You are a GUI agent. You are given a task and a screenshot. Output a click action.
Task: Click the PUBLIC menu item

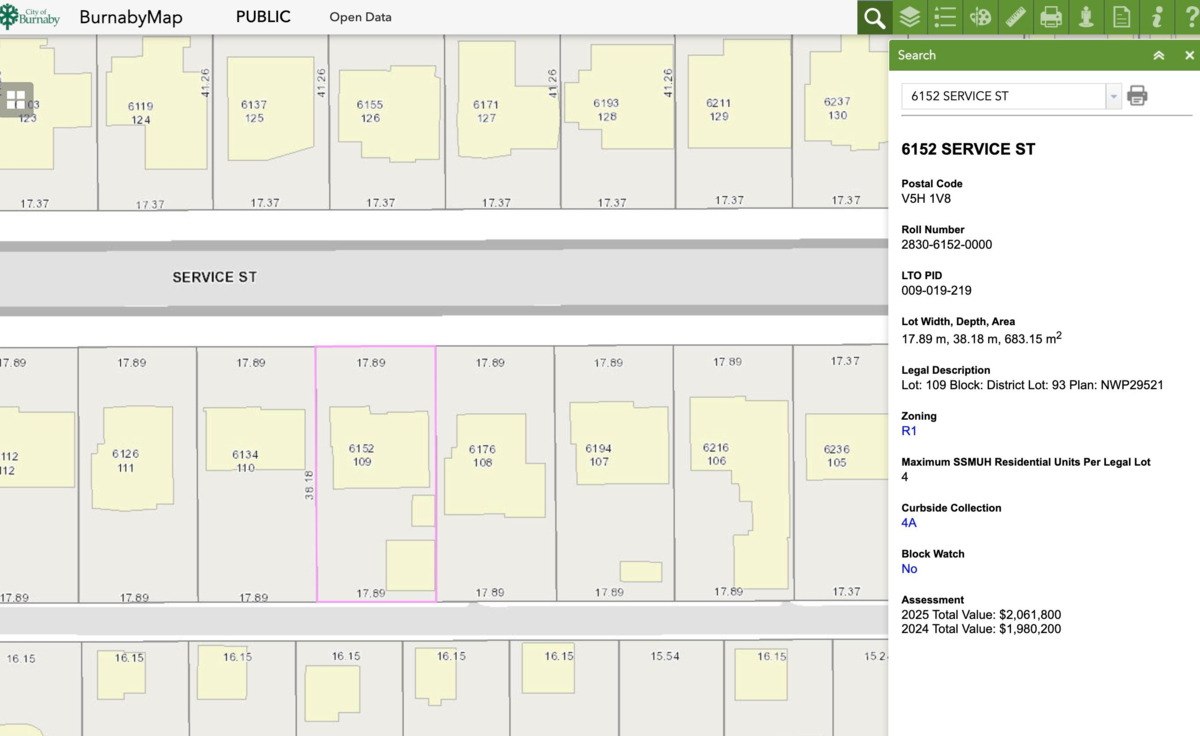(x=263, y=17)
